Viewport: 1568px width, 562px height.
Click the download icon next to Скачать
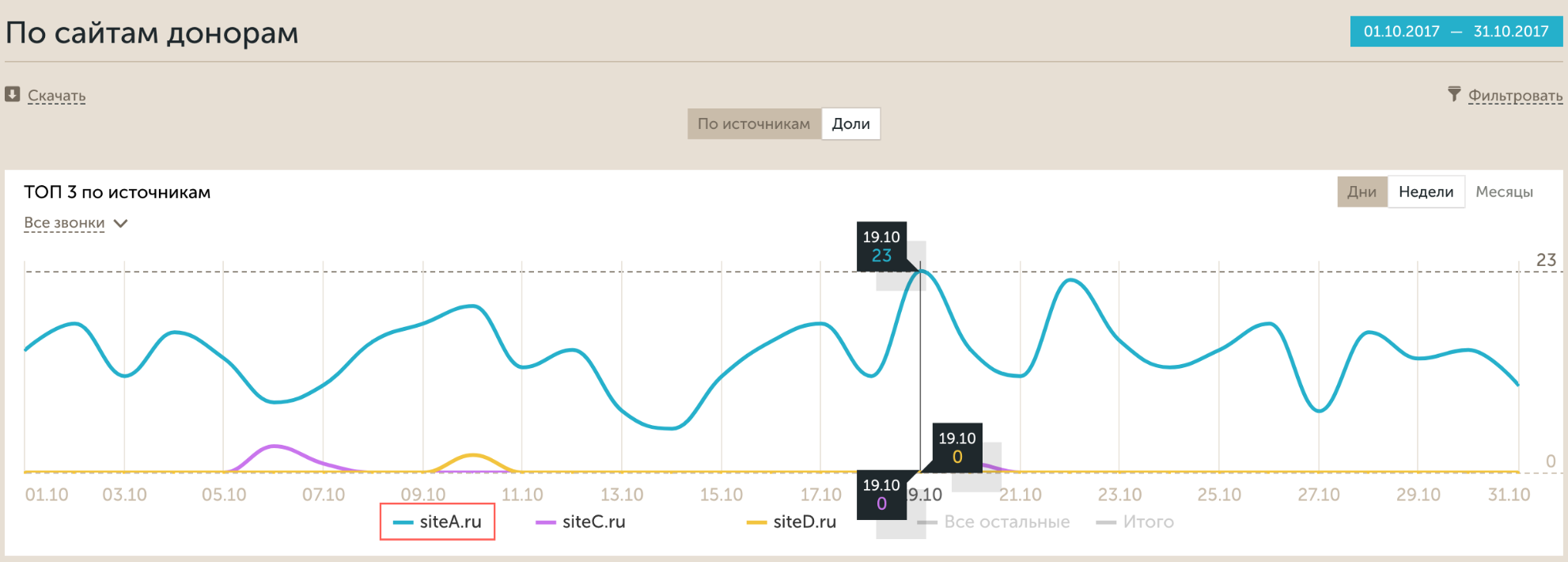coord(12,94)
